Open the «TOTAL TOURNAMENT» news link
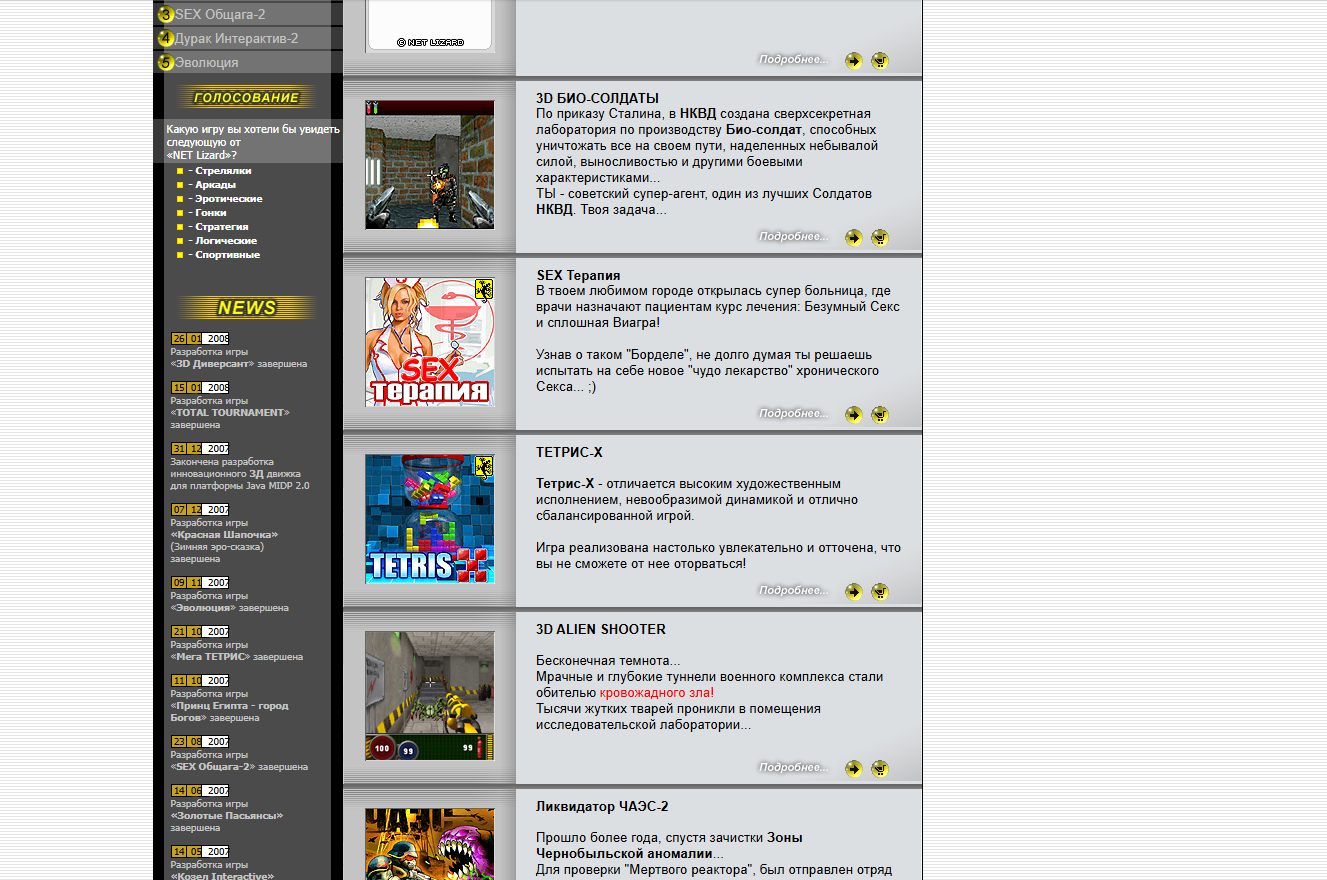1327x880 pixels. (230, 413)
